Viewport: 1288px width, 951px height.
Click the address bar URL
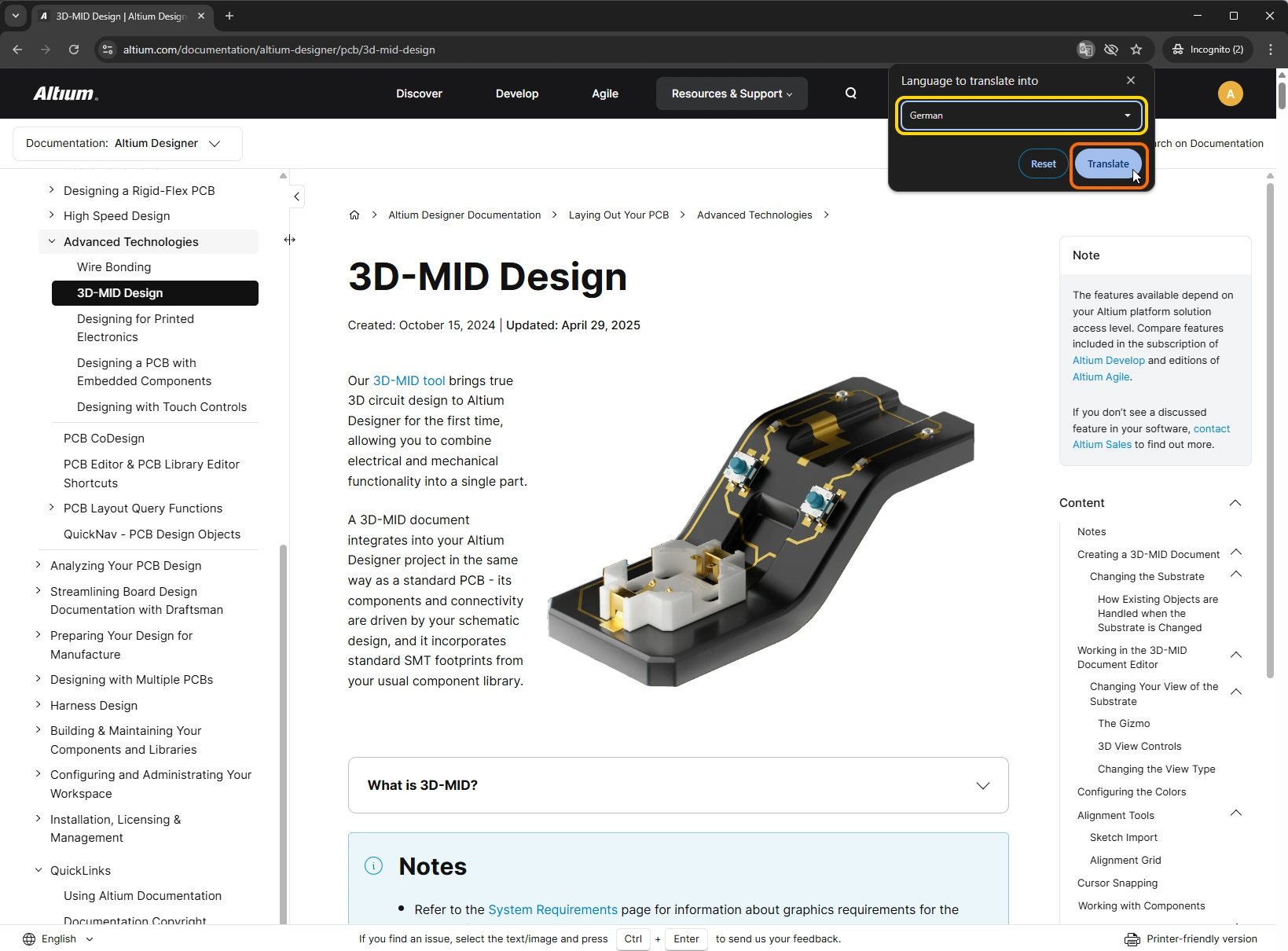(279, 50)
